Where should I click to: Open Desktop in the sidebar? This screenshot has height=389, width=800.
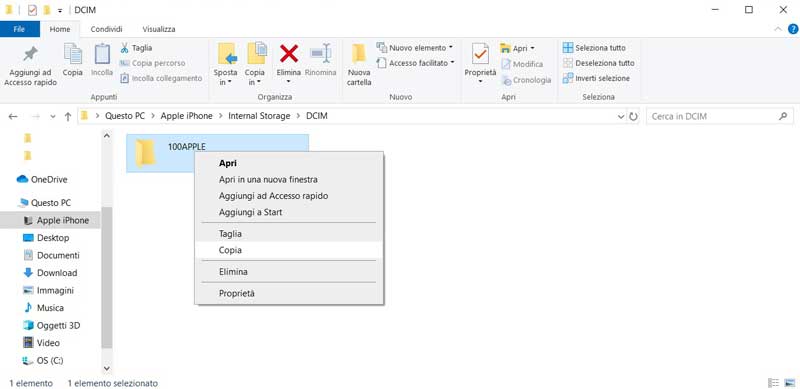[x=46, y=238]
